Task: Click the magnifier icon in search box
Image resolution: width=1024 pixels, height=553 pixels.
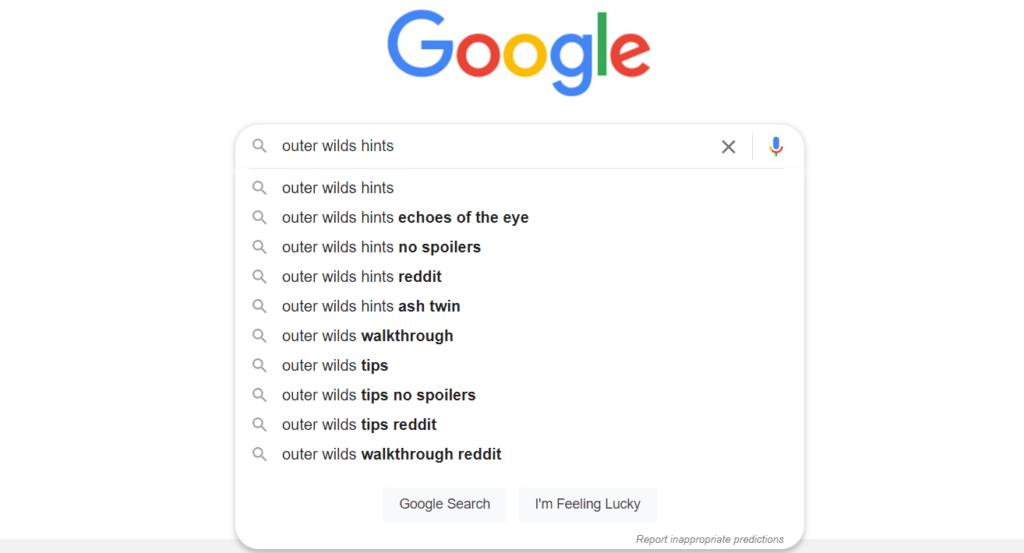Action: point(260,146)
